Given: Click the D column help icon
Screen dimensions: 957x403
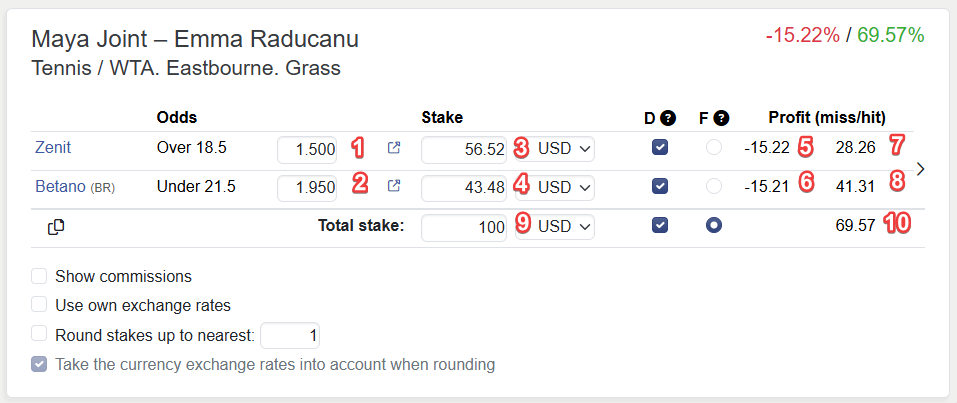Looking at the screenshot, I should click(668, 118).
